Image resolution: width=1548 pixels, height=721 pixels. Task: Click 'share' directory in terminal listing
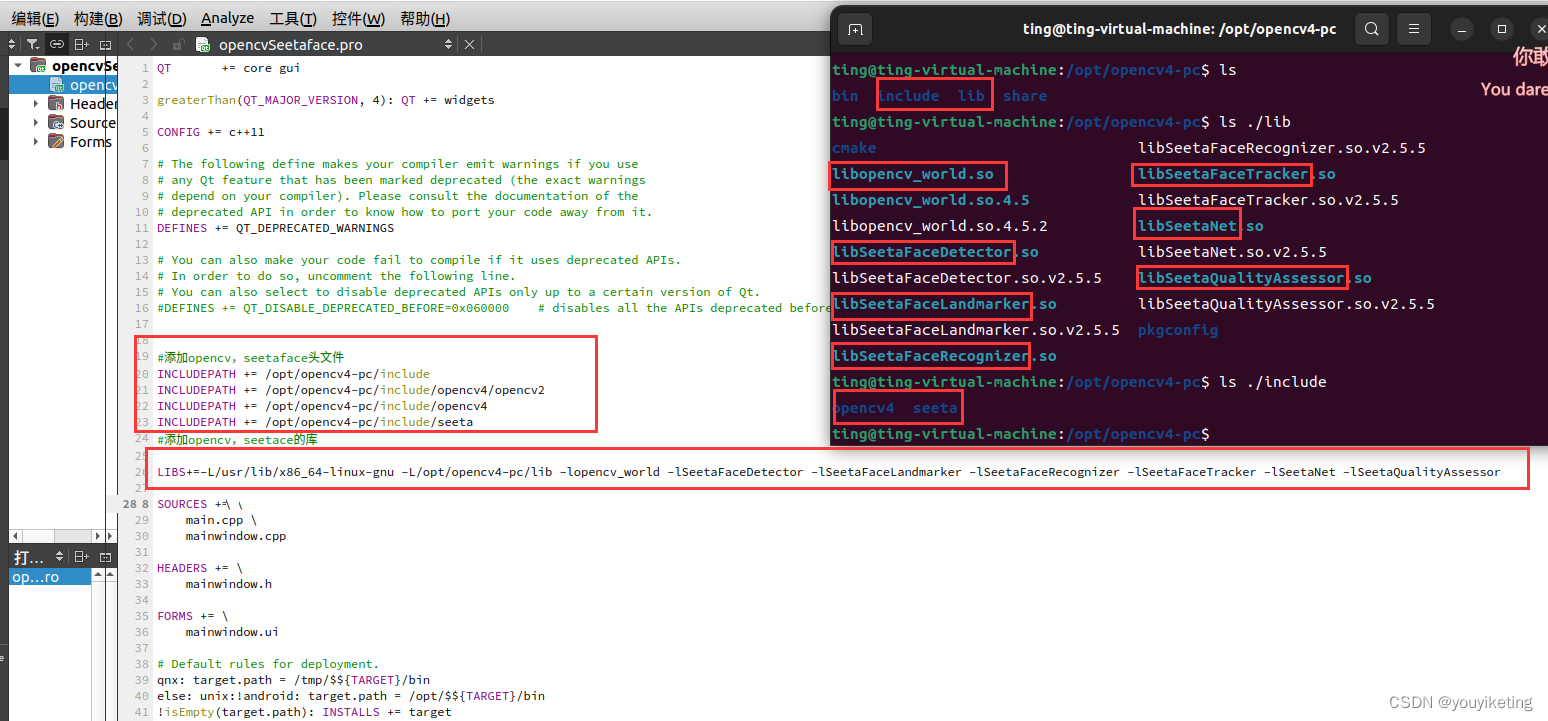pos(1025,96)
